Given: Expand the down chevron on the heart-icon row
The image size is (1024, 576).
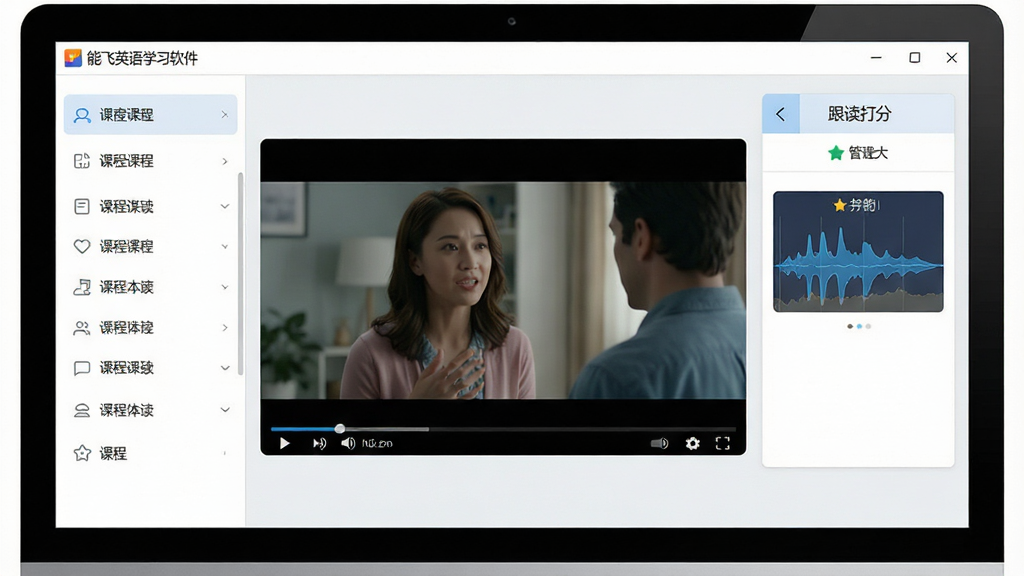Looking at the screenshot, I should [225, 247].
